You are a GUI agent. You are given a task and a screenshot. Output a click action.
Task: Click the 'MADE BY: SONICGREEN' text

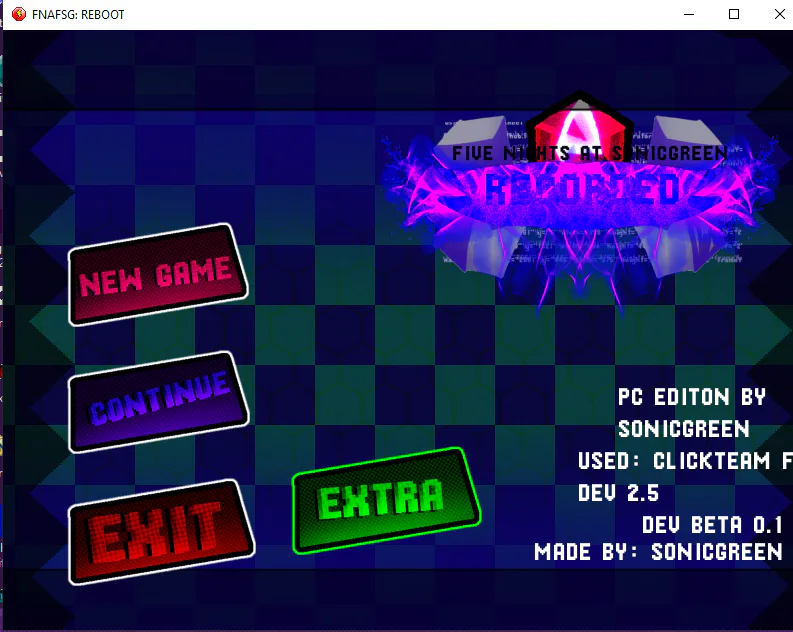click(x=658, y=552)
